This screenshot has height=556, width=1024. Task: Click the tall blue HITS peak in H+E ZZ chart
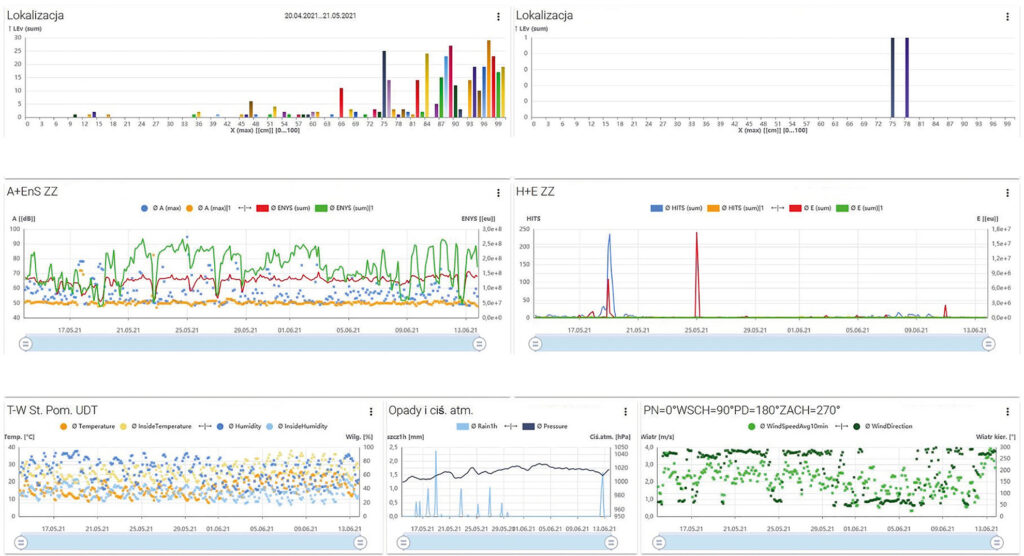[x=610, y=274]
